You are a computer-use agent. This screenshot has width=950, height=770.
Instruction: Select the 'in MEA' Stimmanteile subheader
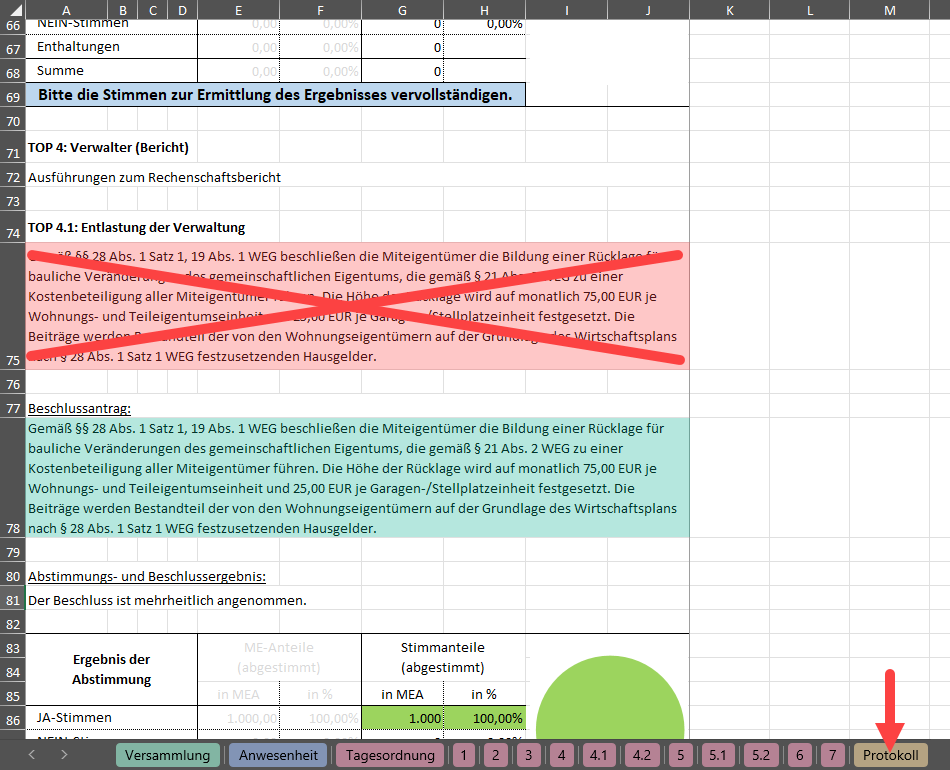[x=402, y=694]
